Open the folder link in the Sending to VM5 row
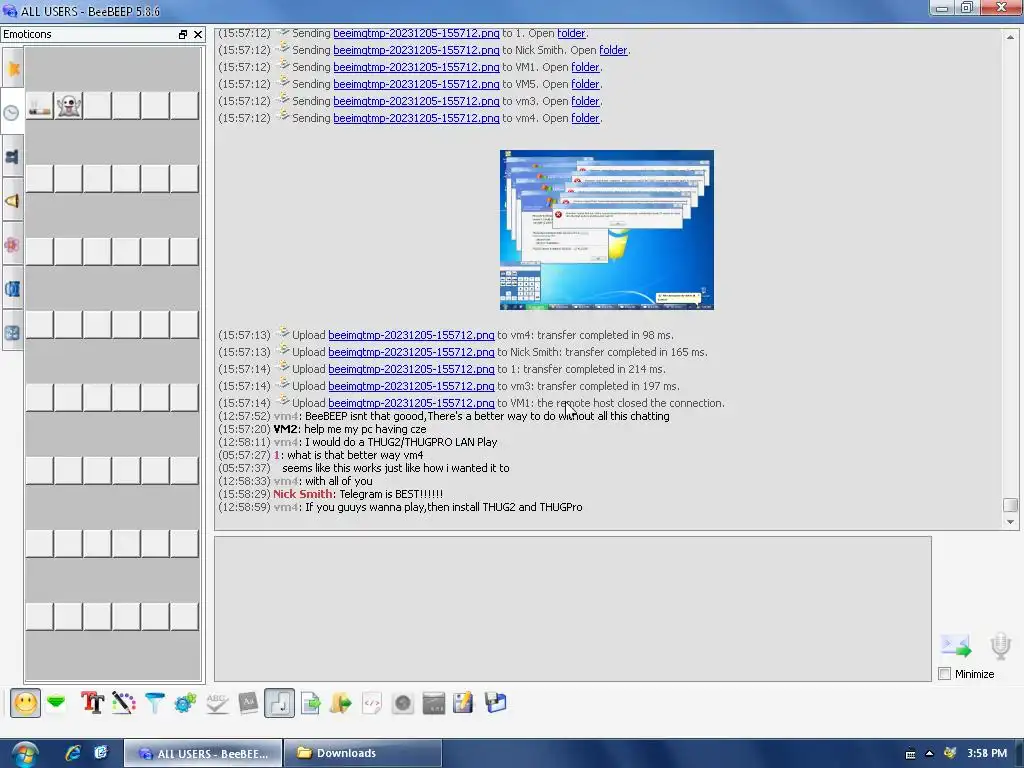The height and width of the screenshot is (768, 1024). pos(585,84)
